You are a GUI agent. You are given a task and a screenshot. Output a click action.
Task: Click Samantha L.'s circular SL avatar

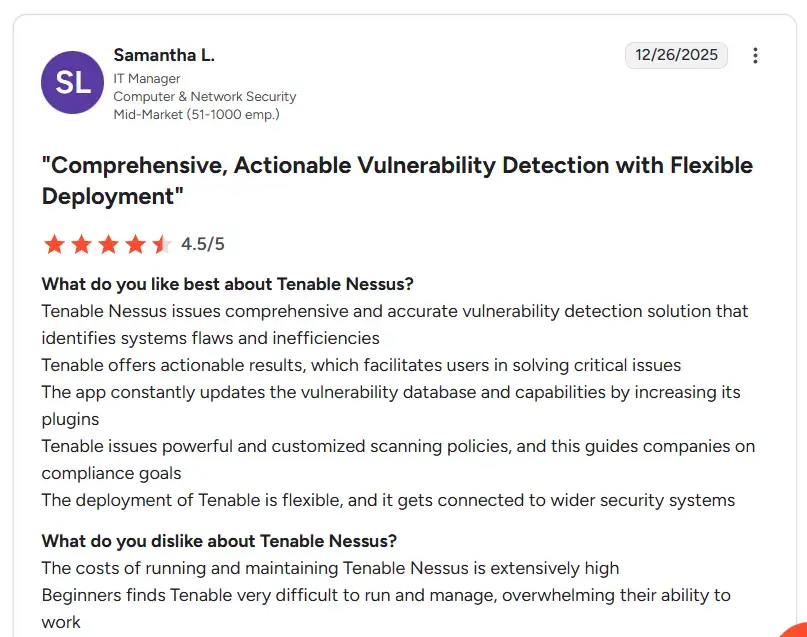71,83
